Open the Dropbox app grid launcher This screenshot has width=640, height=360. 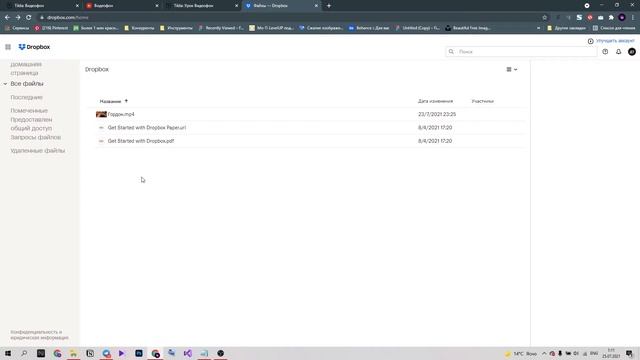(x=8, y=47)
